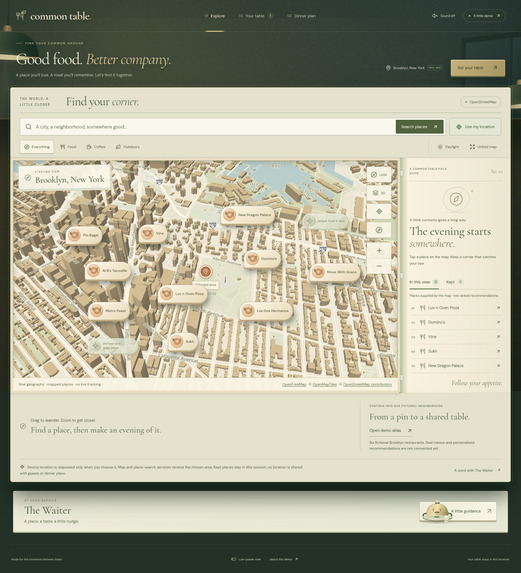
Task: Click the magnifier icon in search bar
Action: [28, 127]
